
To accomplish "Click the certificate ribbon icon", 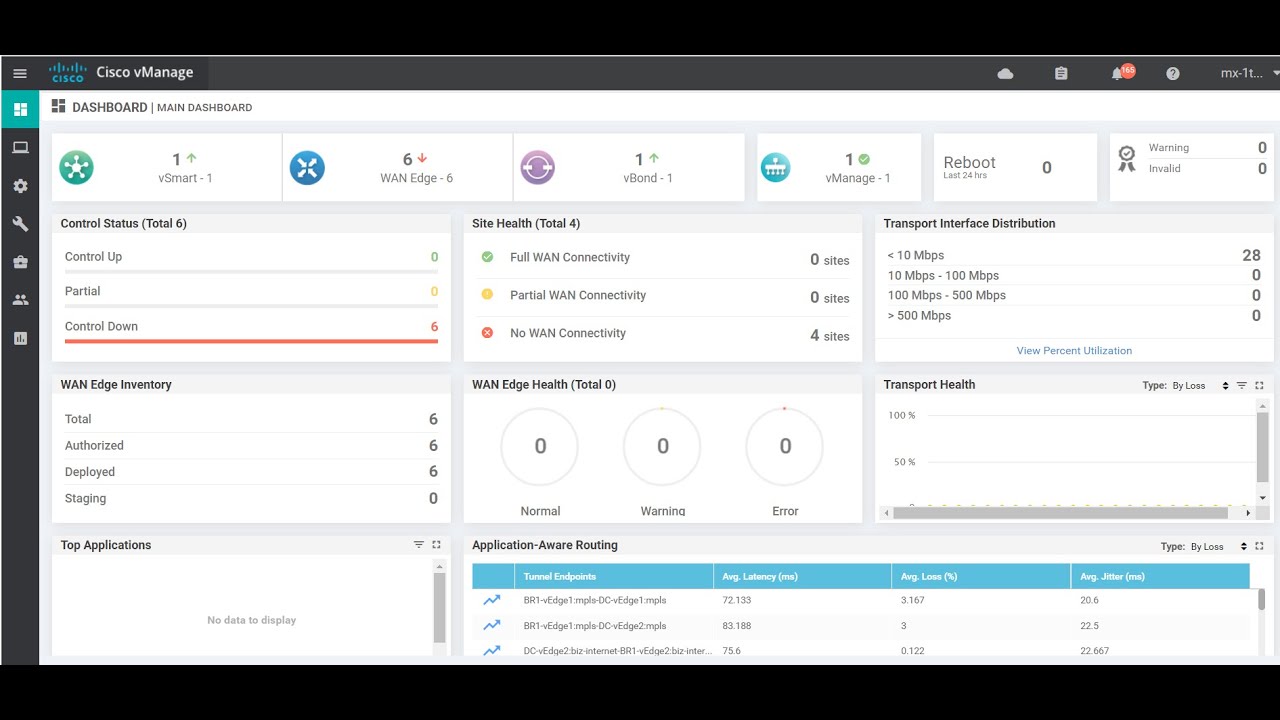I will click(x=1127, y=159).
